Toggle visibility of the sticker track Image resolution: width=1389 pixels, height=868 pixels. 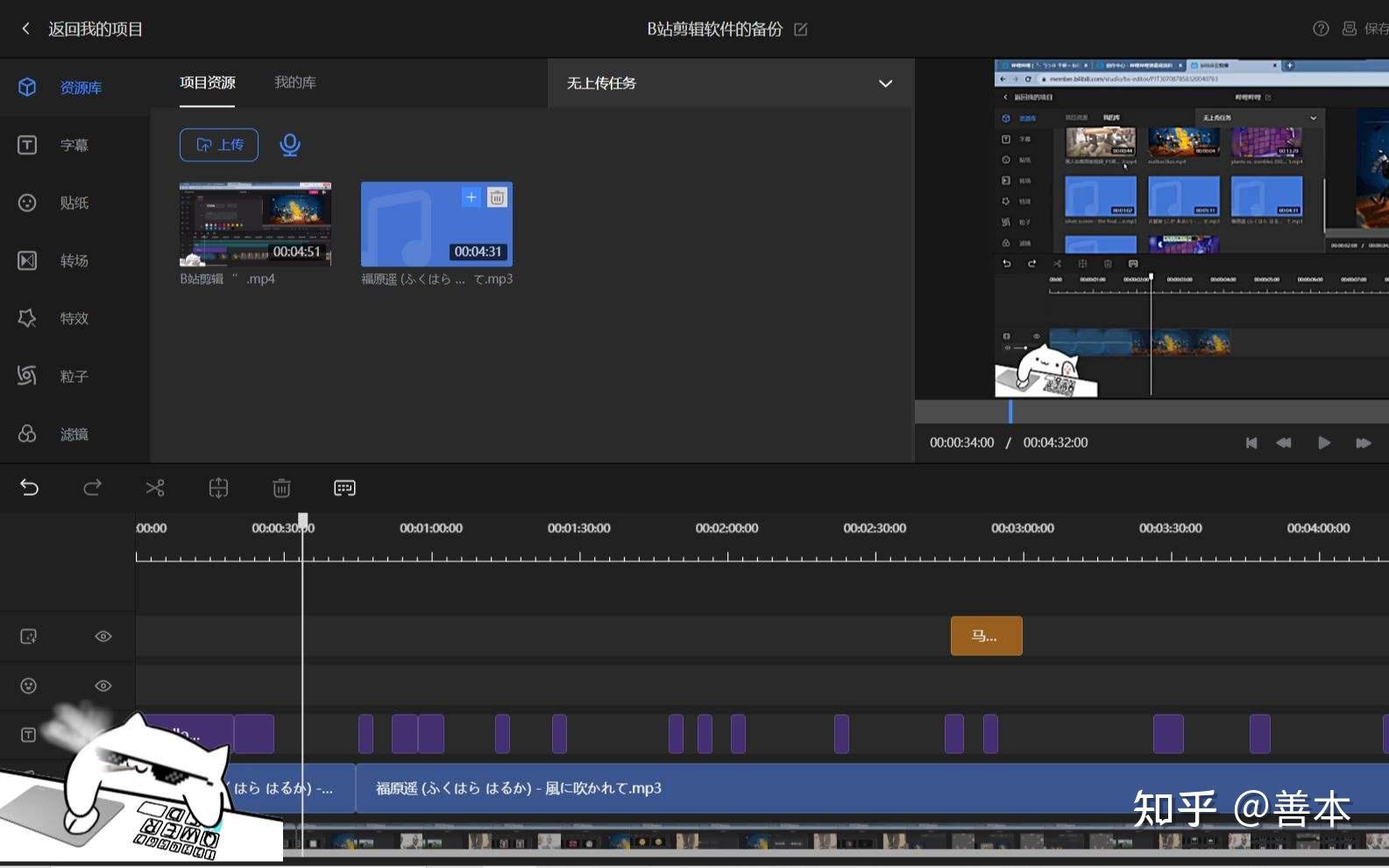click(x=103, y=686)
